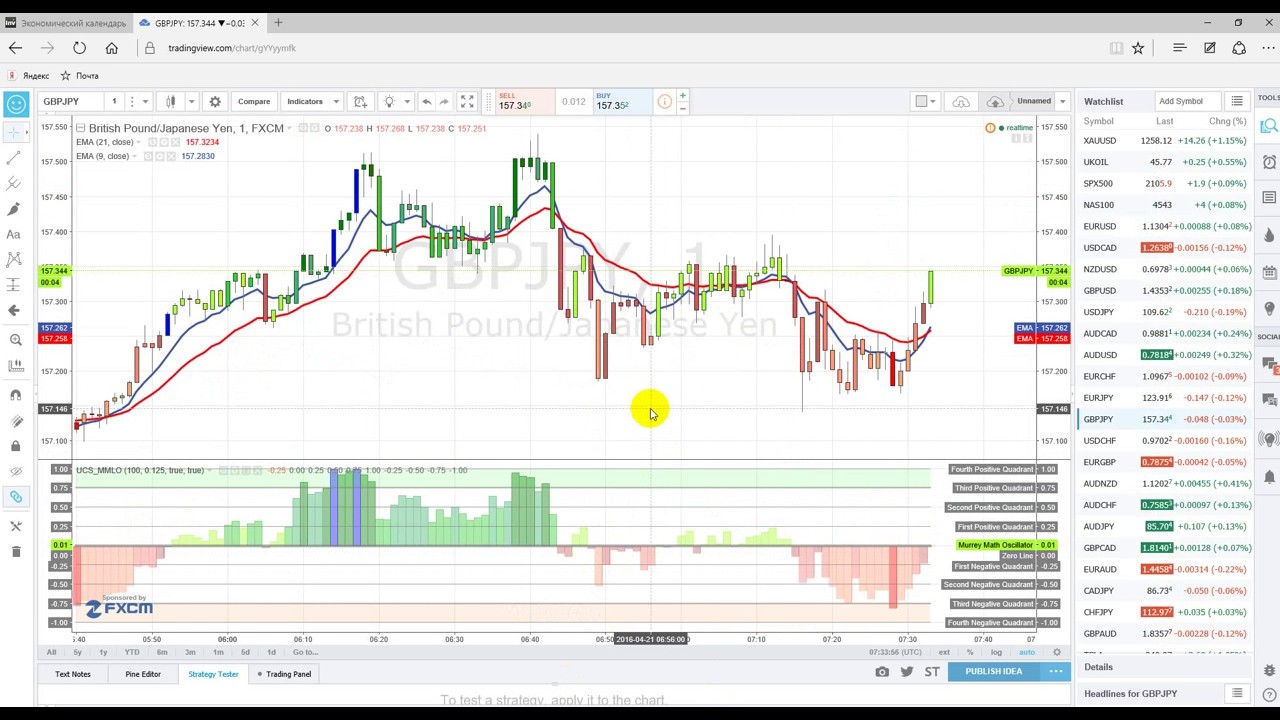1280x720 pixels.
Task: Open the watchlist list menu icon
Action: (1237, 101)
